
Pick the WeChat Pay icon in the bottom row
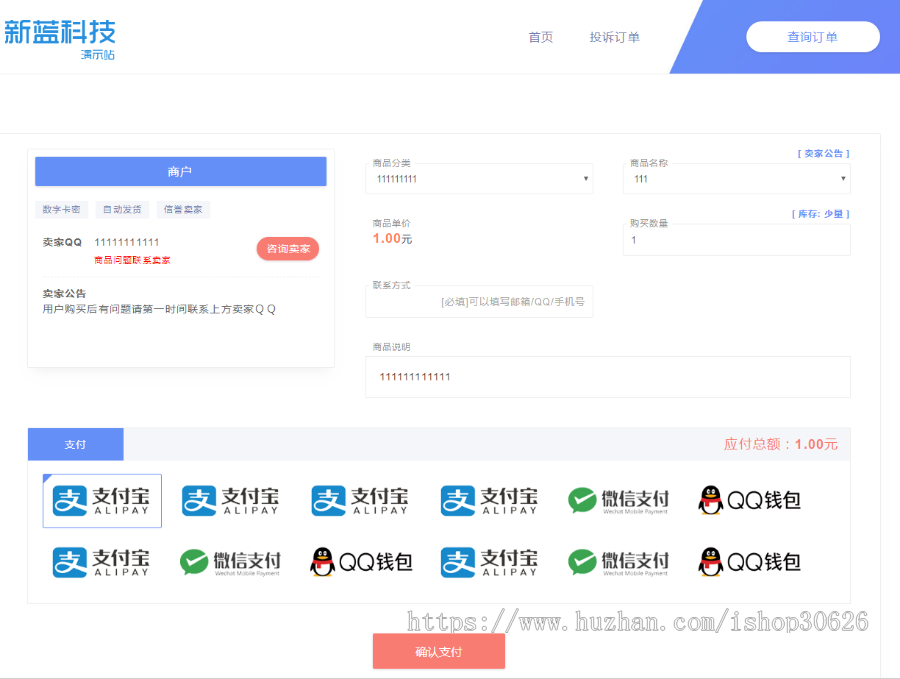click(230, 562)
